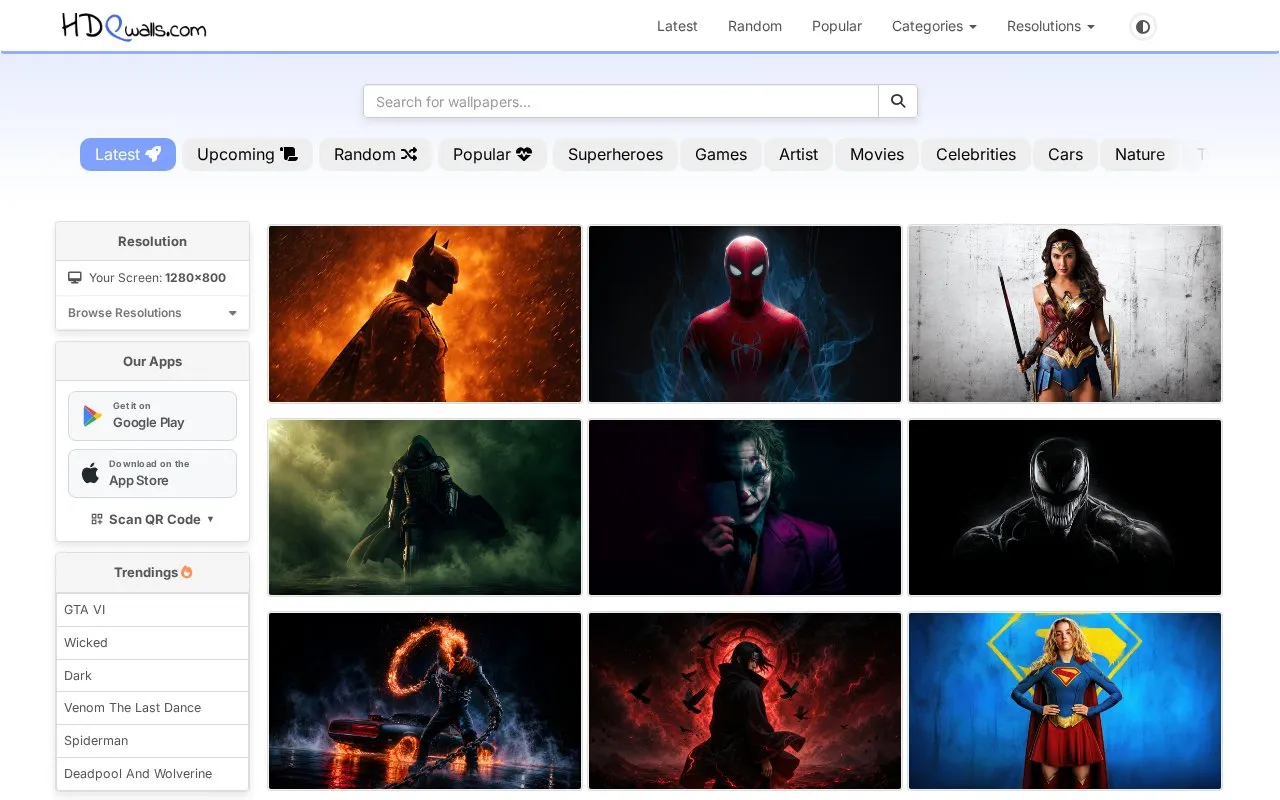Browse the Cars category
Viewport: 1280px width, 800px height.
point(1065,154)
